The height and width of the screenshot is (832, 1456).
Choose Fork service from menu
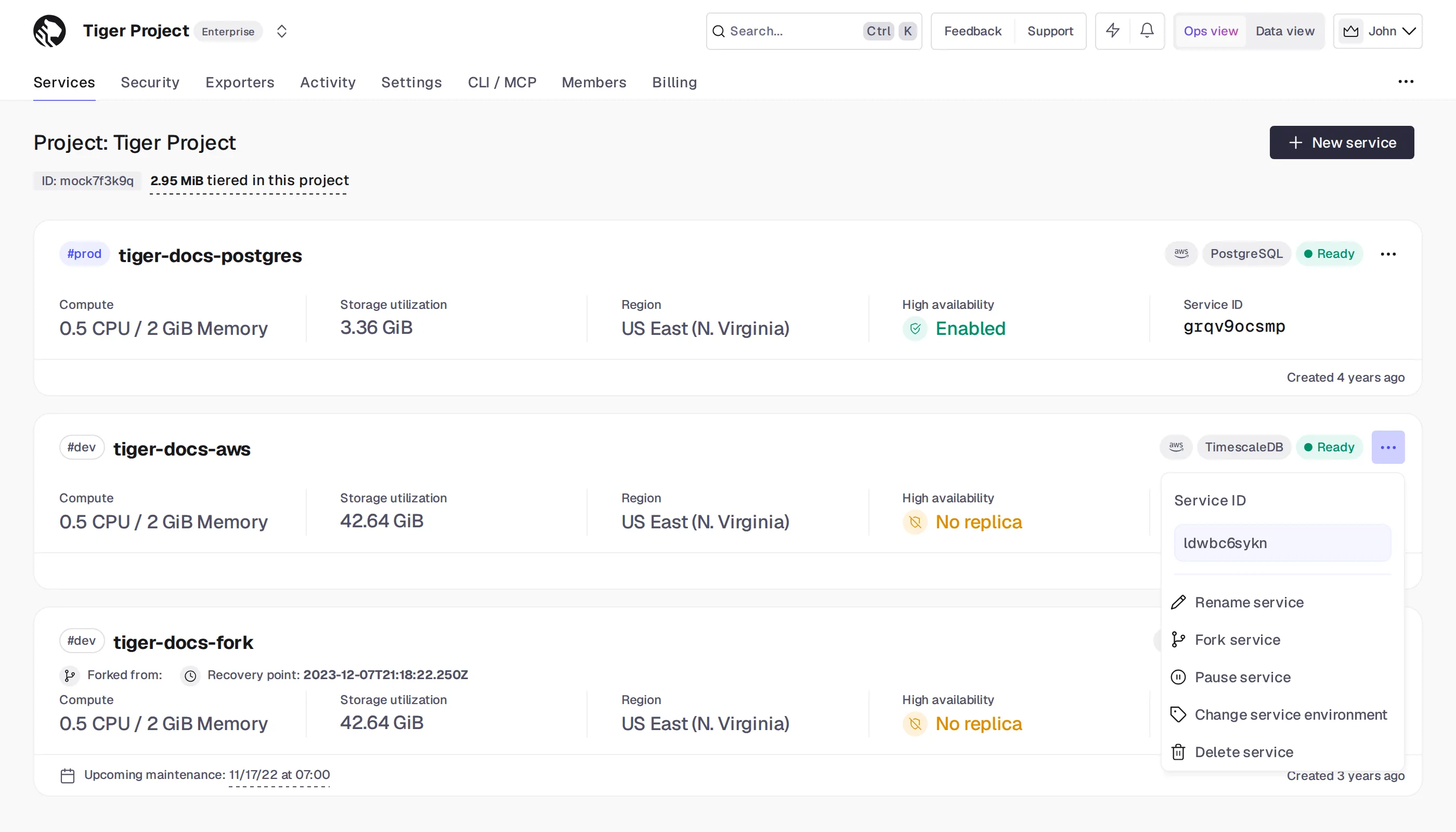pos(1282,640)
